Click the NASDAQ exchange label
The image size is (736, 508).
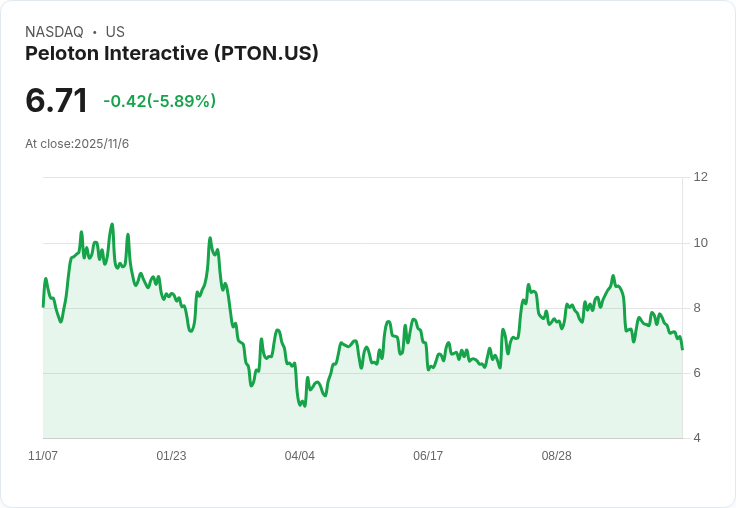(x=54, y=32)
